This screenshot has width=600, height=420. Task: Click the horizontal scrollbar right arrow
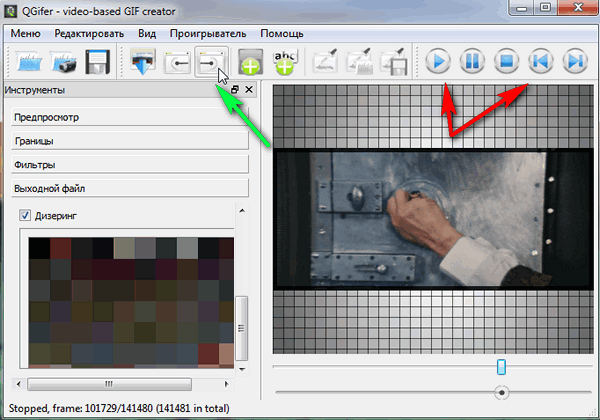coord(227,384)
